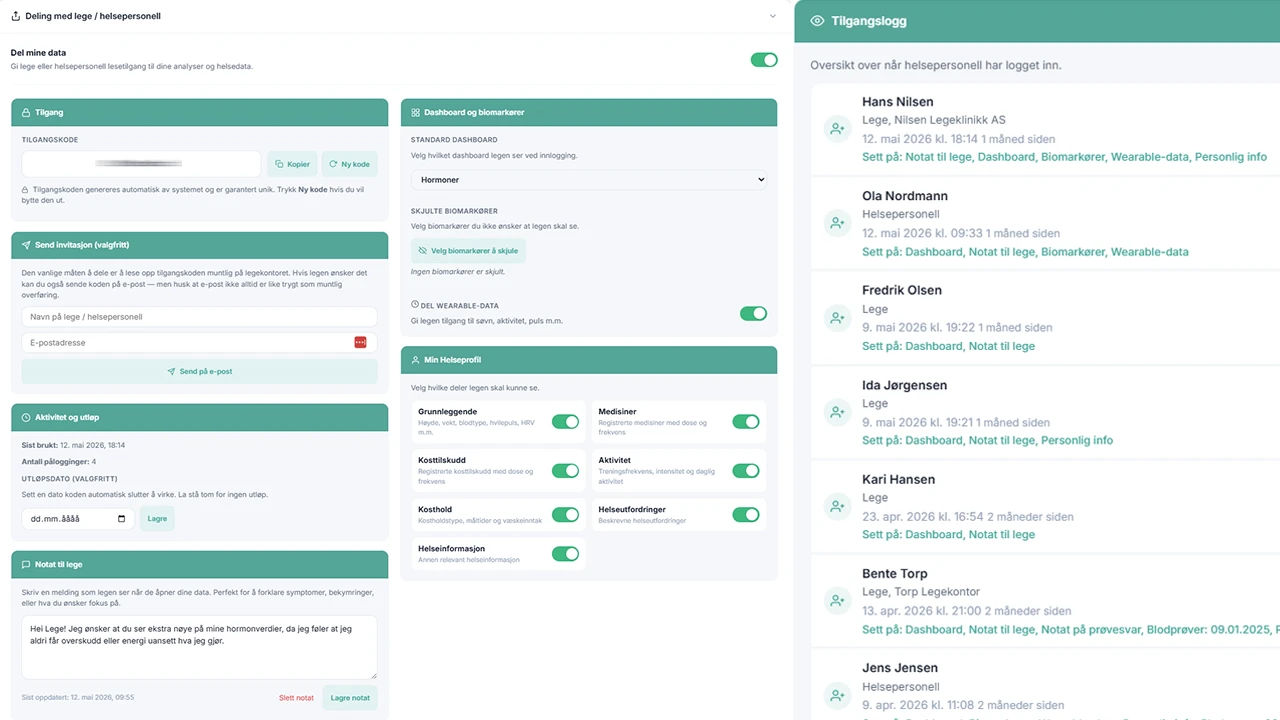
Task: Click the Kopier button
Action: 292,164
